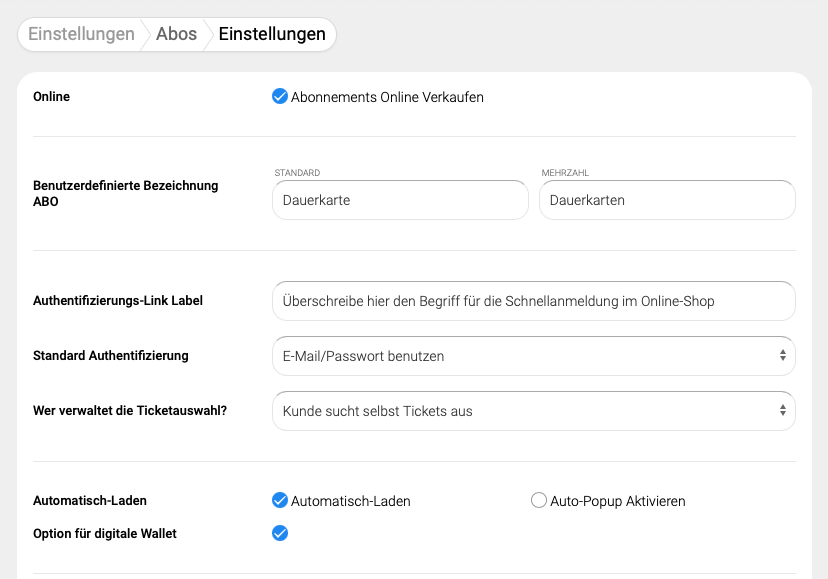Click the small MEHRZAHL caption above Dauerkarten

pyautogui.click(x=565, y=173)
